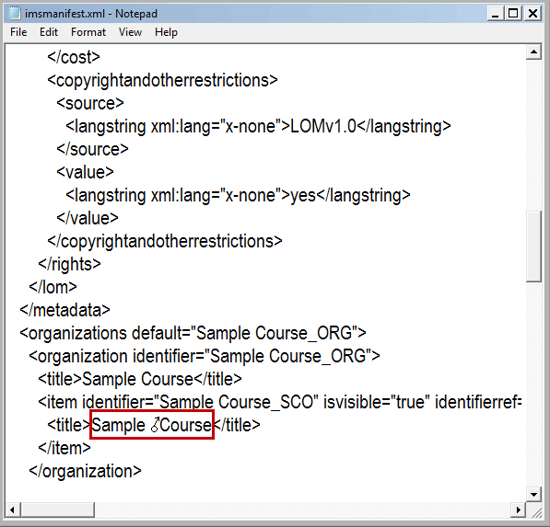
Task: Click the </rights> closing tag
Action: [x=69, y=265]
